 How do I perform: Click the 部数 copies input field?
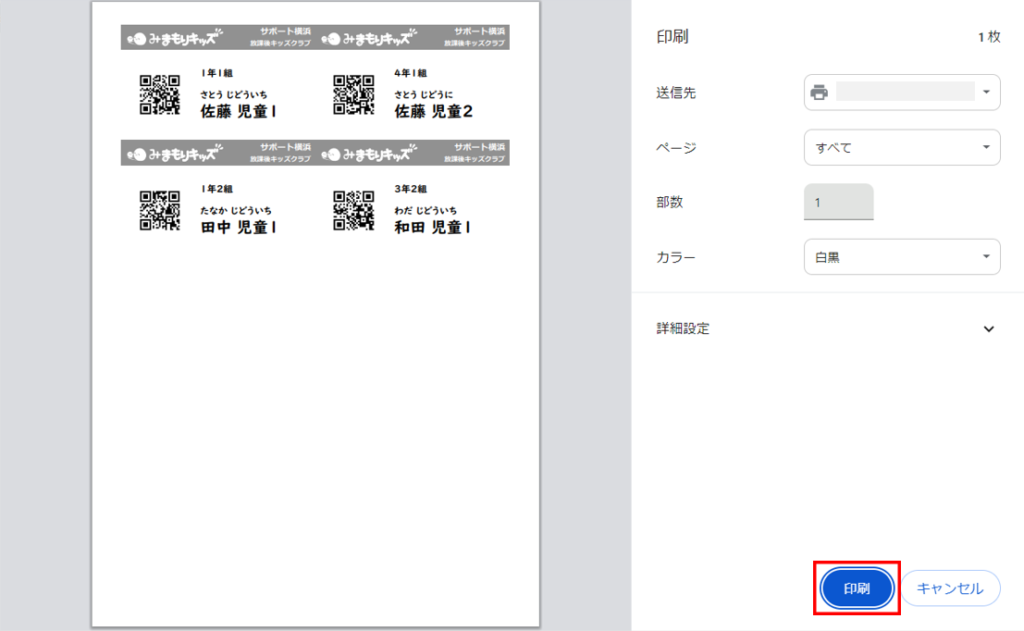pyautogui.click(x=838, y=202)
